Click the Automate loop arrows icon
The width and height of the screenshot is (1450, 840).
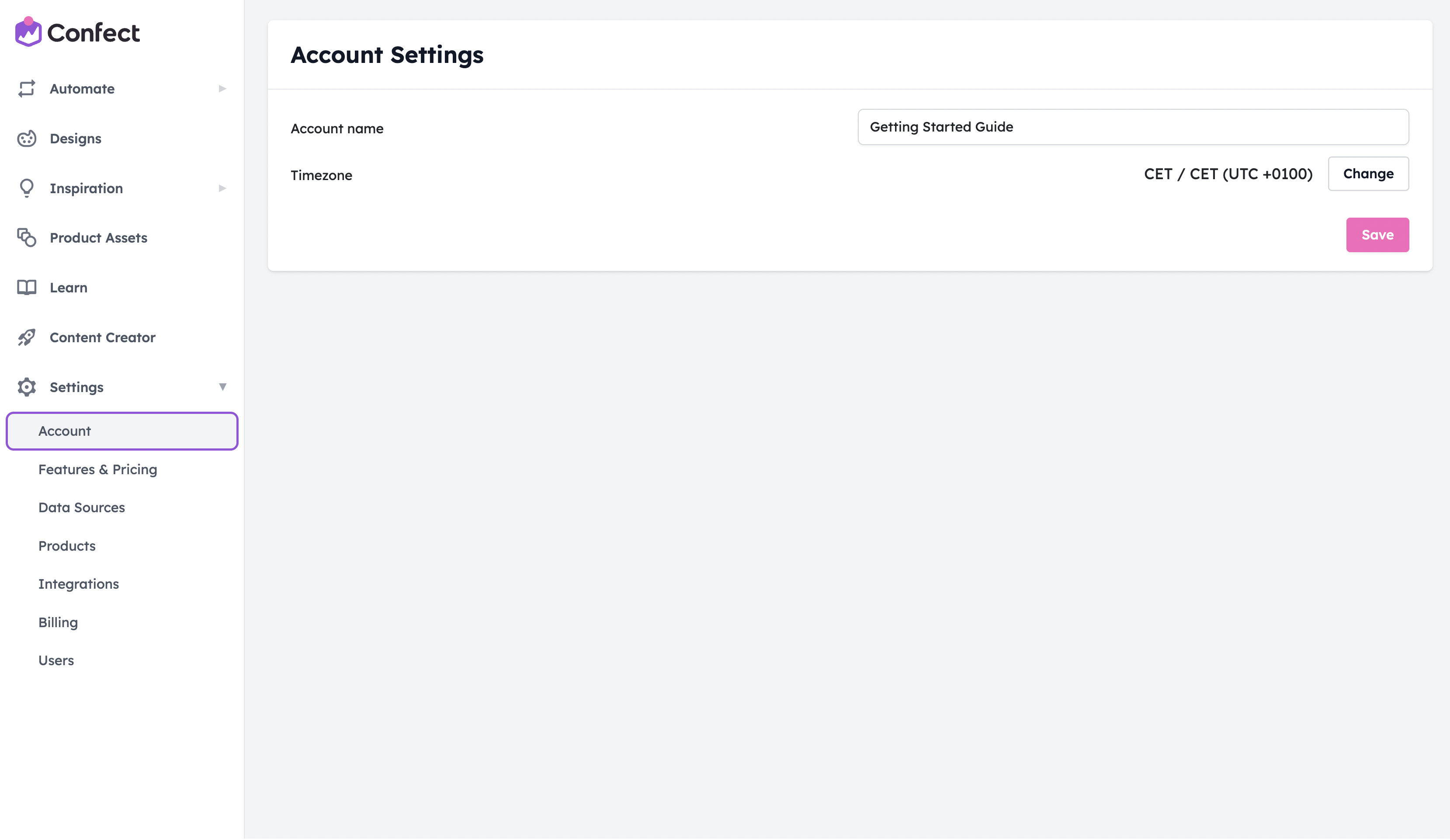[27, 89]
